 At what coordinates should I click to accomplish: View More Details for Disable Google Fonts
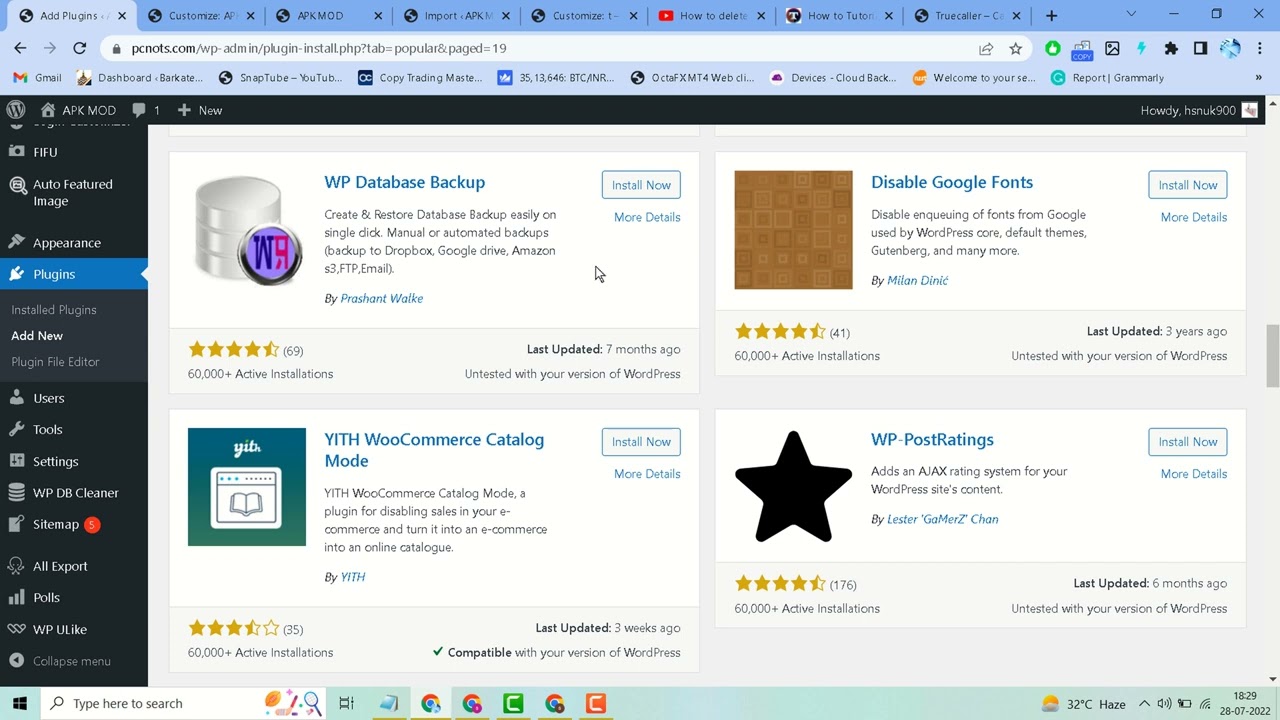pos(1194,217)
